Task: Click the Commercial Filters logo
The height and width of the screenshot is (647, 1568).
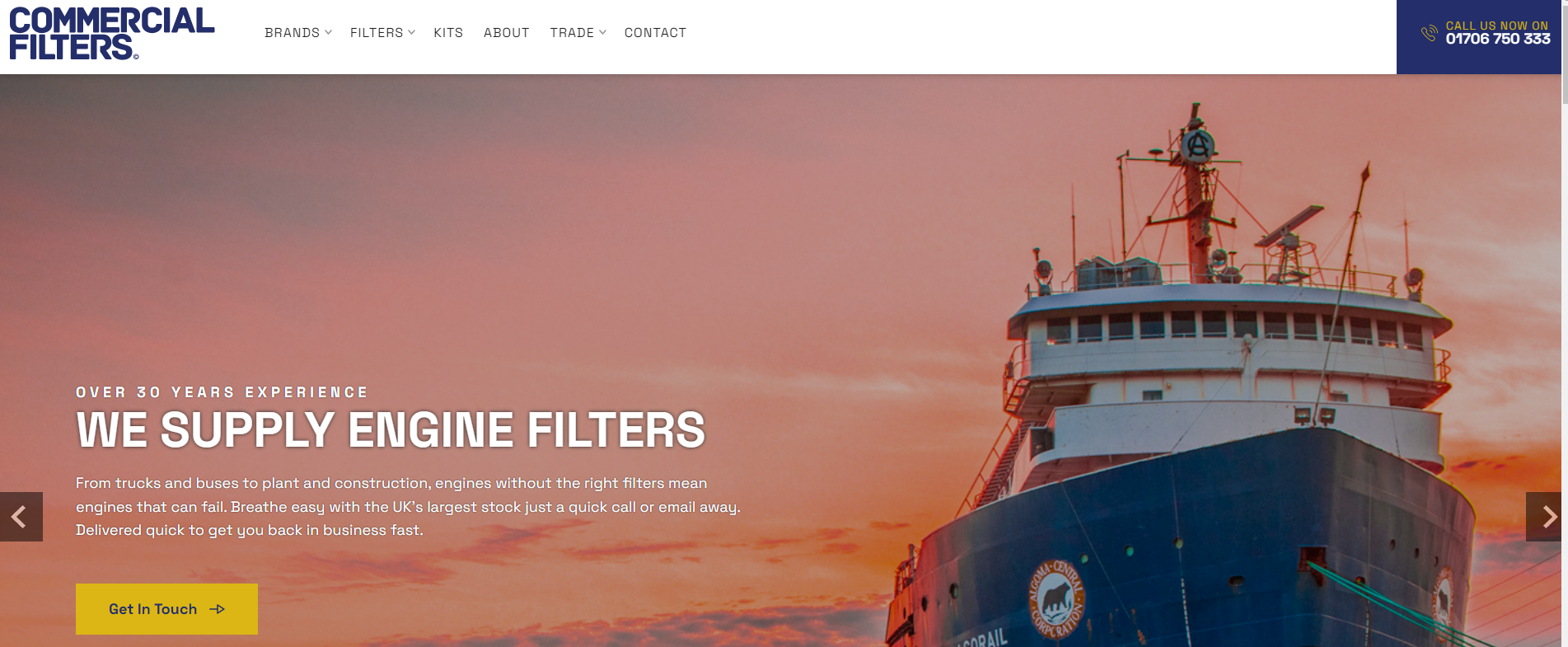Action: click(112, 33)
